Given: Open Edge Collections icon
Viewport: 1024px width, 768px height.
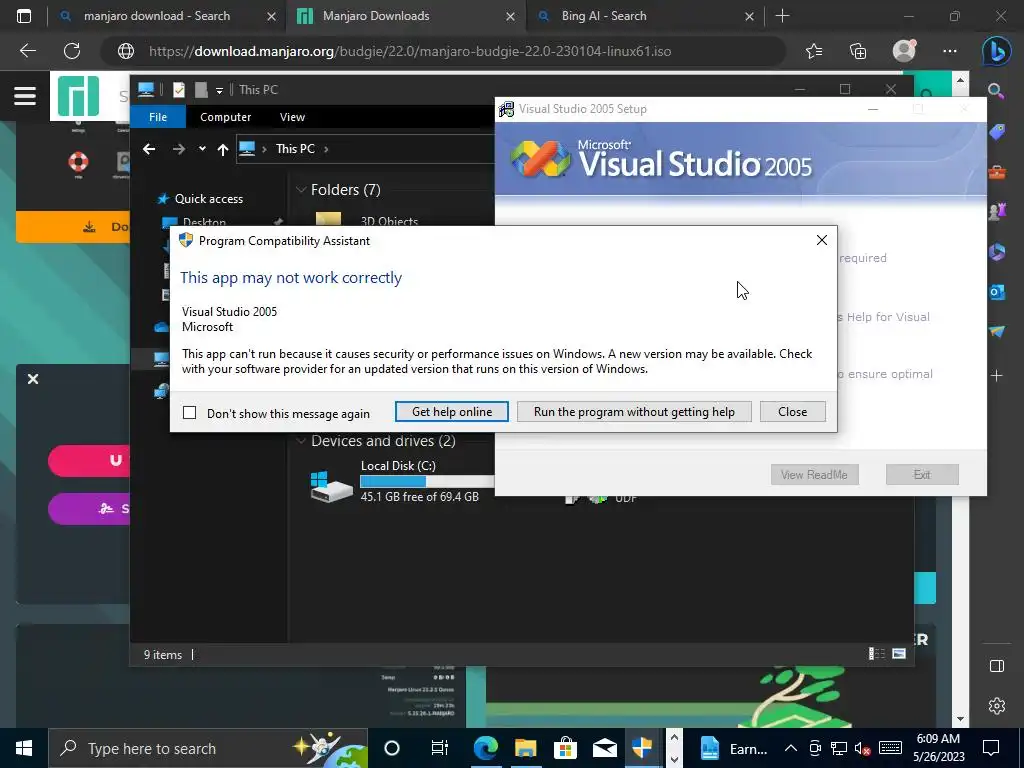Looking at the screenshot, I should (857, 51).
